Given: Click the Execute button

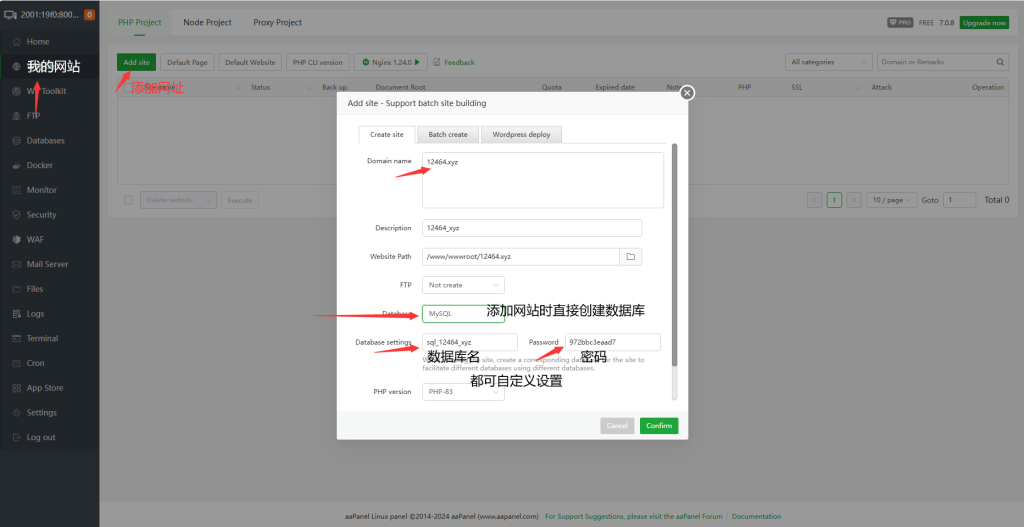Looking at the screenshot, I should pyautogui.click(x=240, y=200).
